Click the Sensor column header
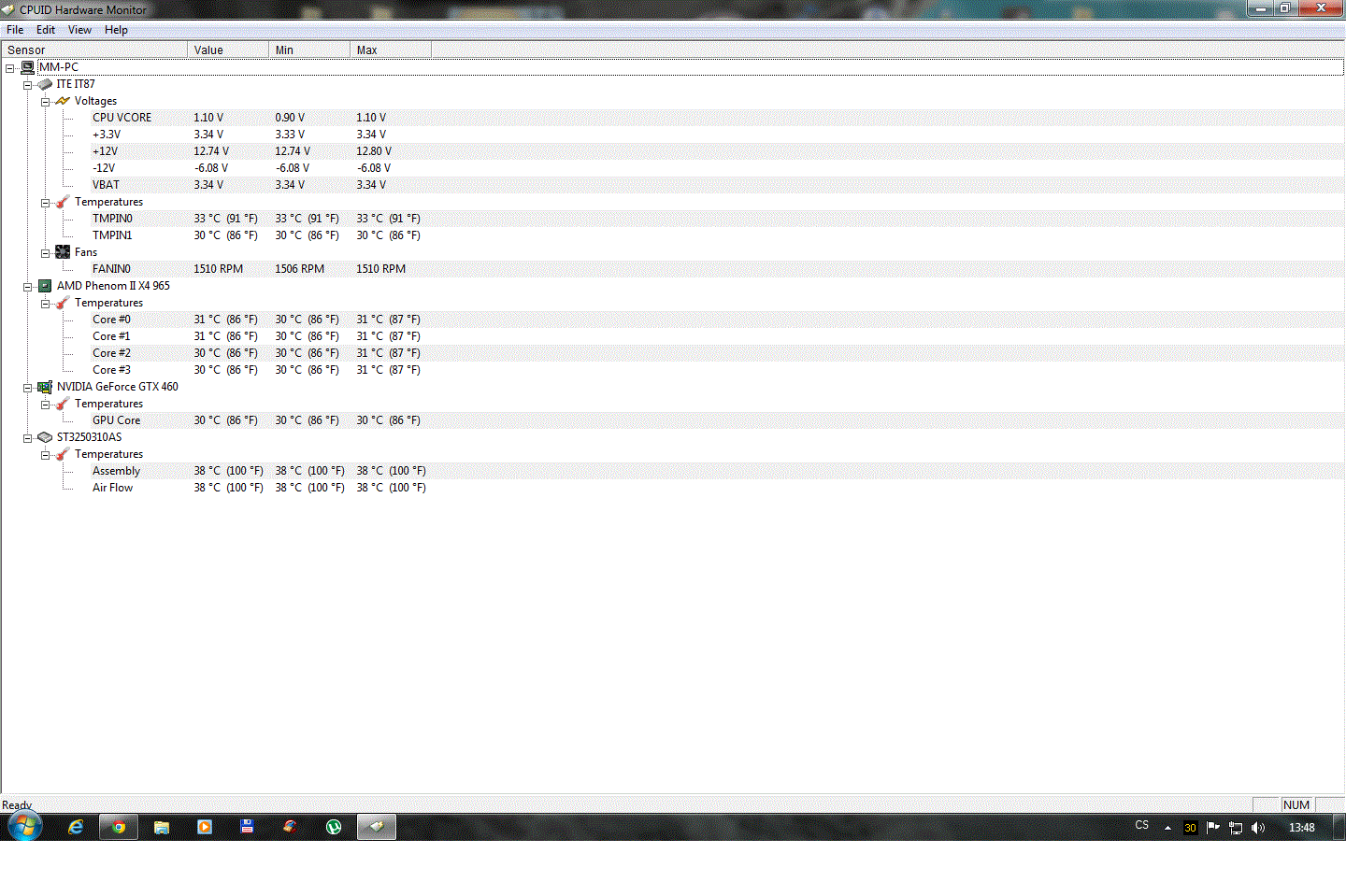 click(x=94, y=50)
